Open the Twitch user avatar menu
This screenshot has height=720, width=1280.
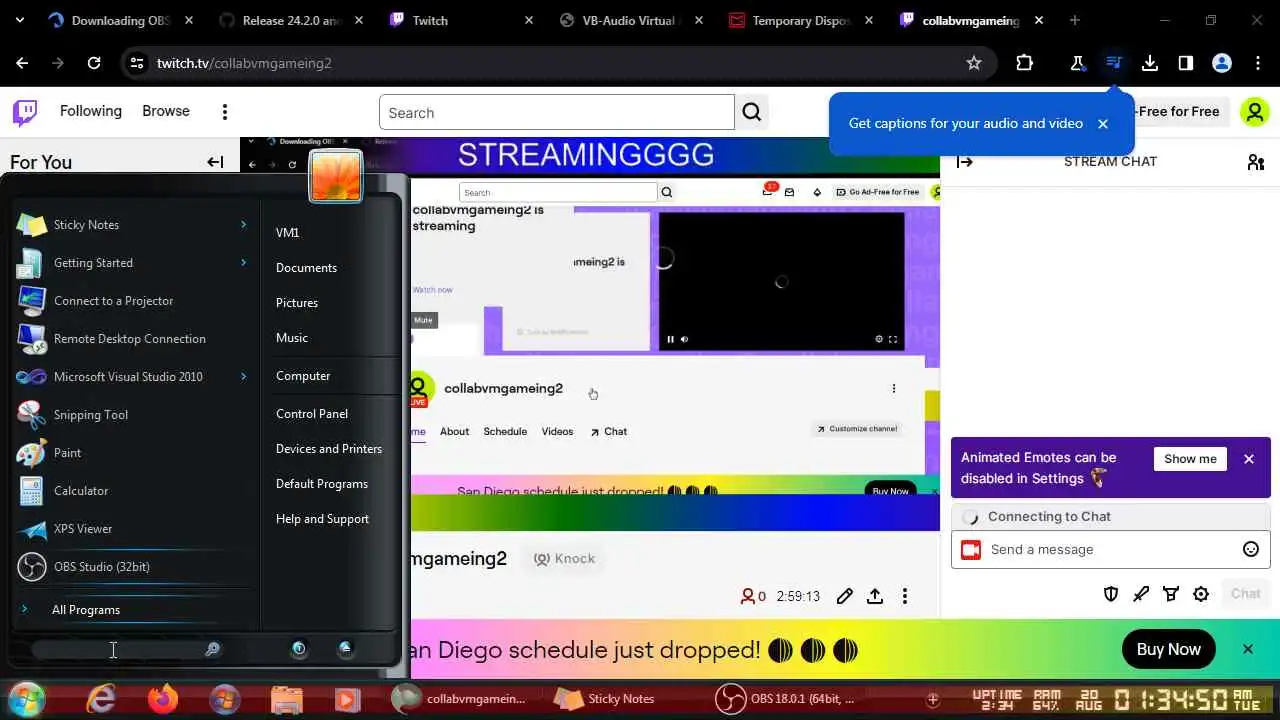pos(1254,112)
